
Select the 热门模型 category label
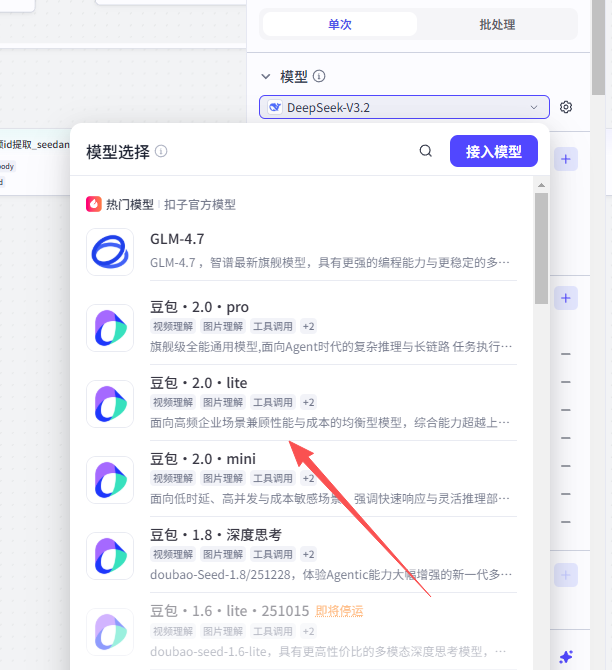coord(130,204)
